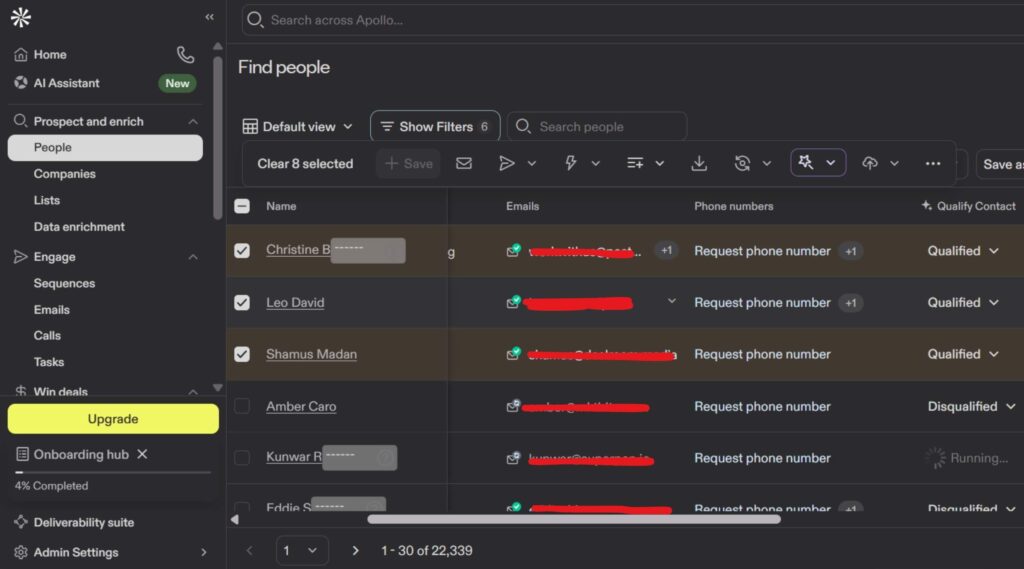Collapse the Prospect and enrich section
This screenshot has width=1024, height=569.
[193, 122]
